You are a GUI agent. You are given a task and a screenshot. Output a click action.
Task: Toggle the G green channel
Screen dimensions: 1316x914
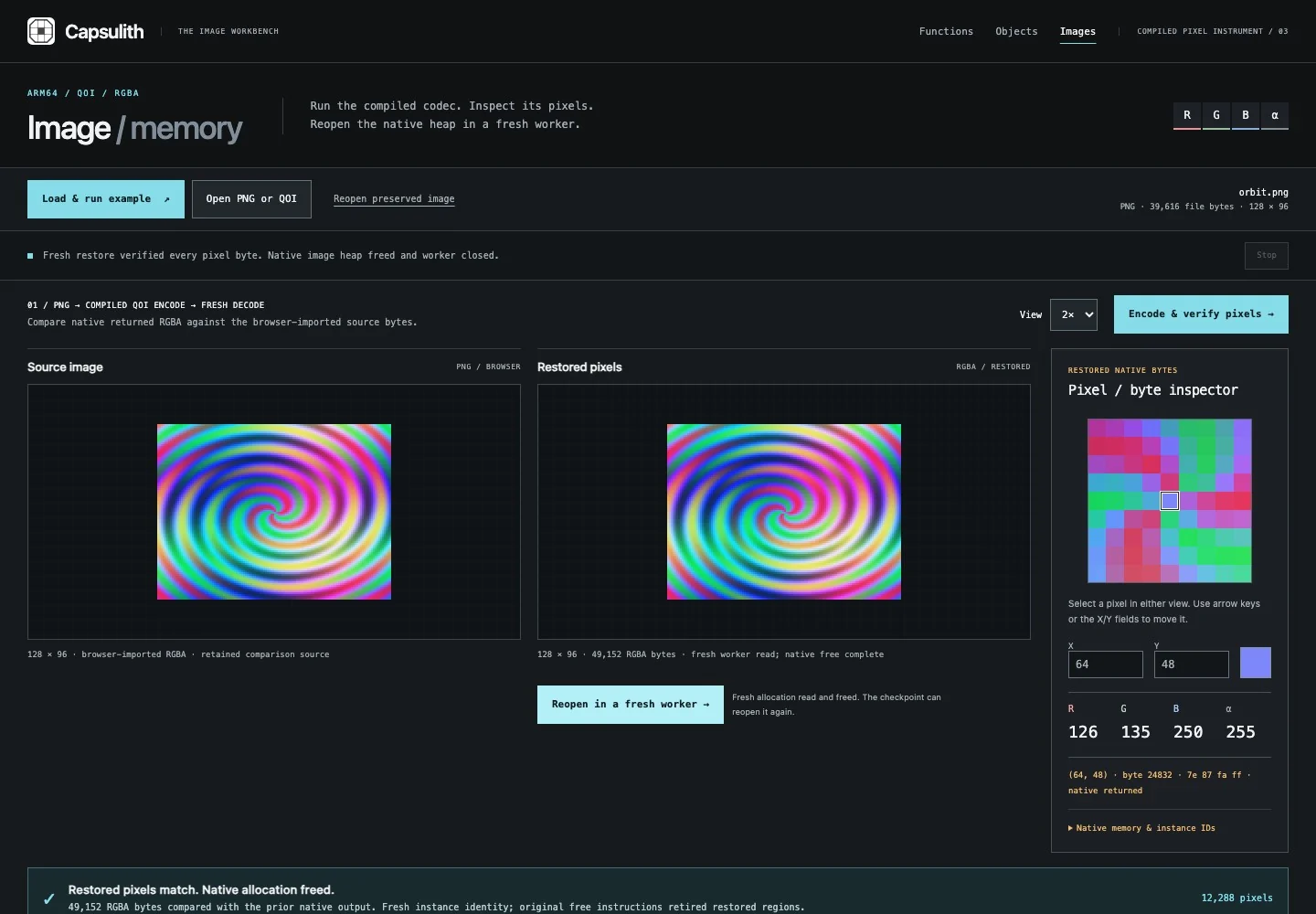pos(1216,115)
